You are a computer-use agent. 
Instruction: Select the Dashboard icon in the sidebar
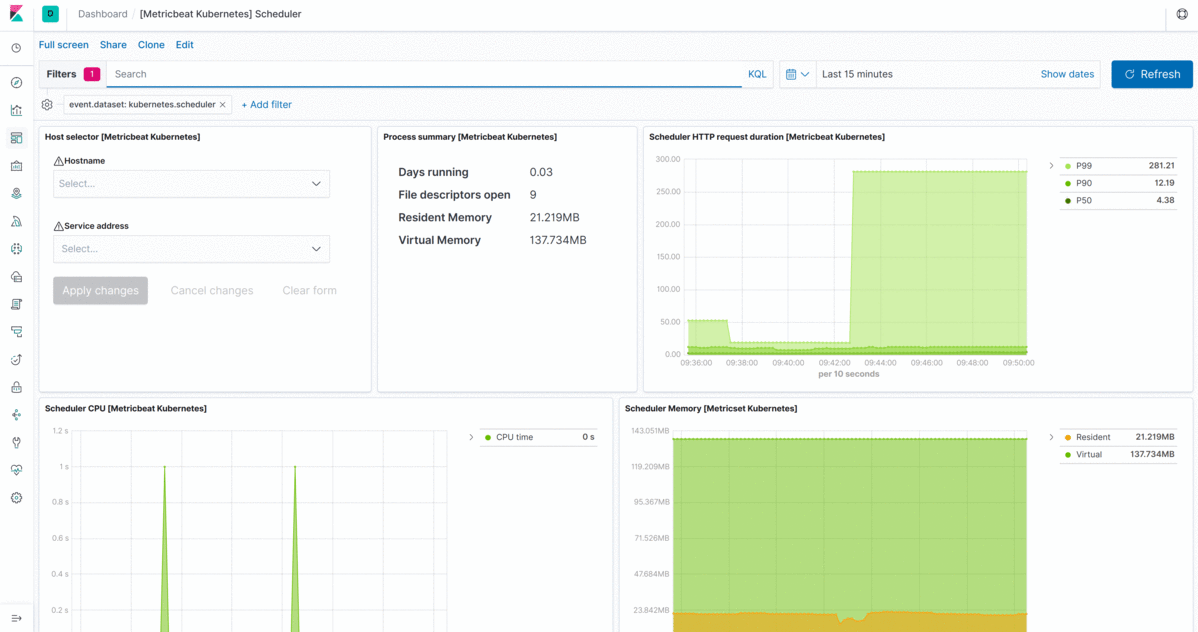click(16, 138)
